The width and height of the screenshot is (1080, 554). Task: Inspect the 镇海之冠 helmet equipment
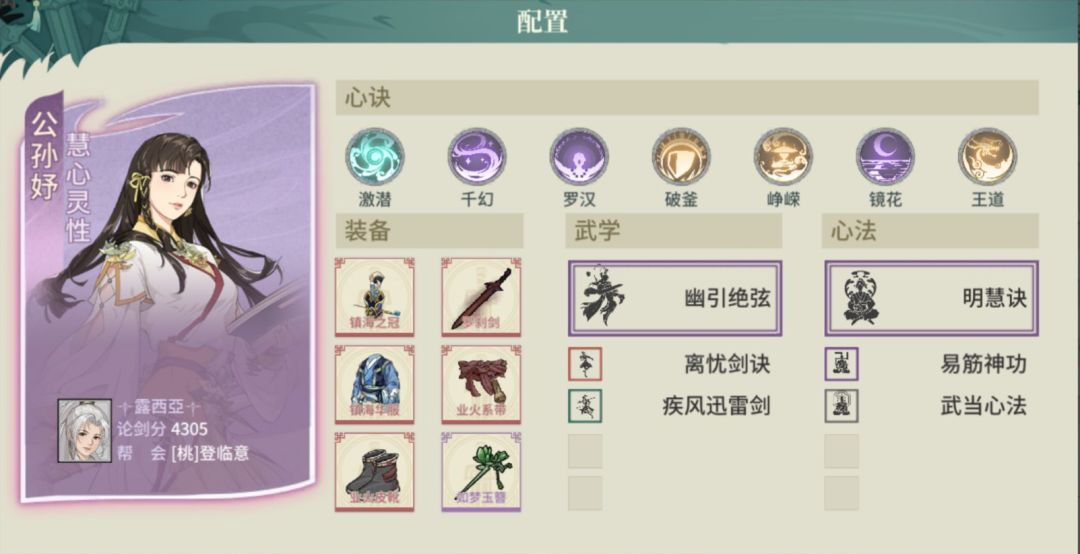375,297
